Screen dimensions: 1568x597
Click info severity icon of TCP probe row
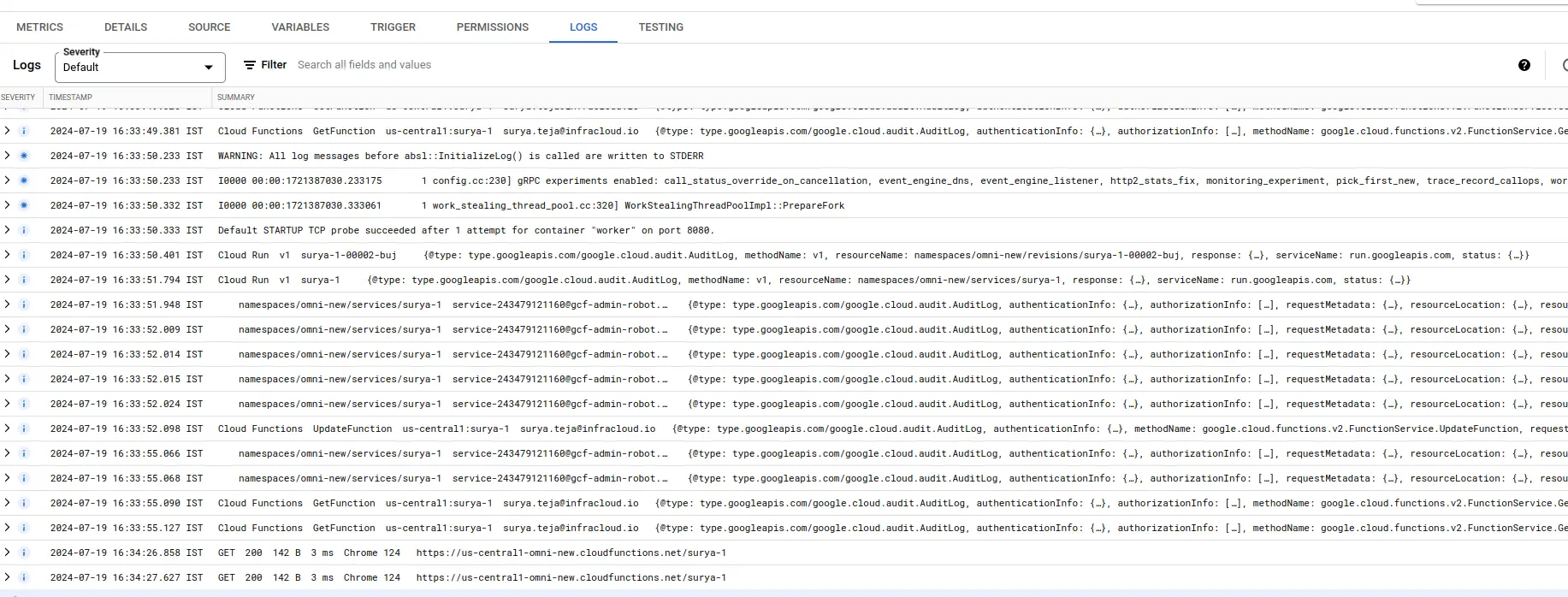(24, 230)
